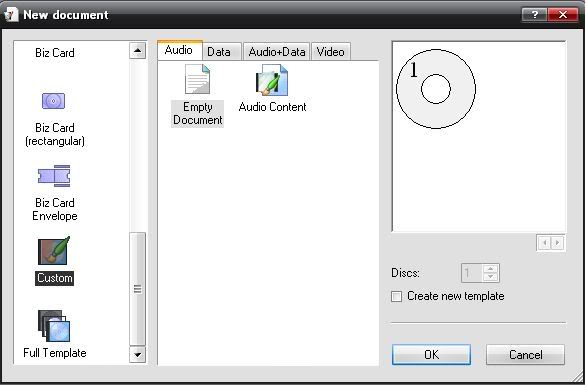The height and width of the screenshot is (385, 586).
Task: Click the Biz Card label at list top
Action: pos(55,53)
